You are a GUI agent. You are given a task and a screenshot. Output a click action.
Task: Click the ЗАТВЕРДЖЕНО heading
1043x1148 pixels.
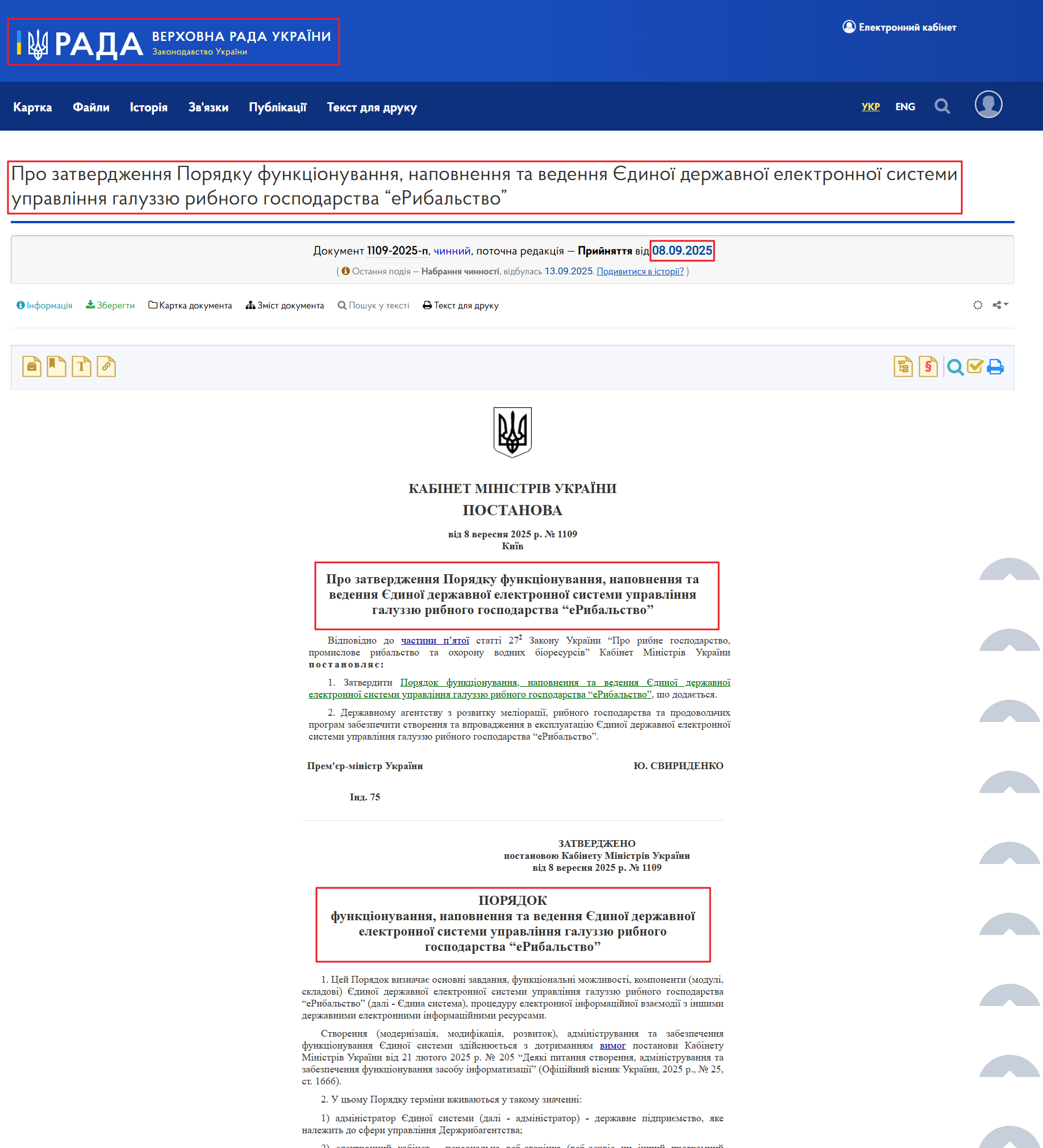pyautogui.click(x=596, y=844)
